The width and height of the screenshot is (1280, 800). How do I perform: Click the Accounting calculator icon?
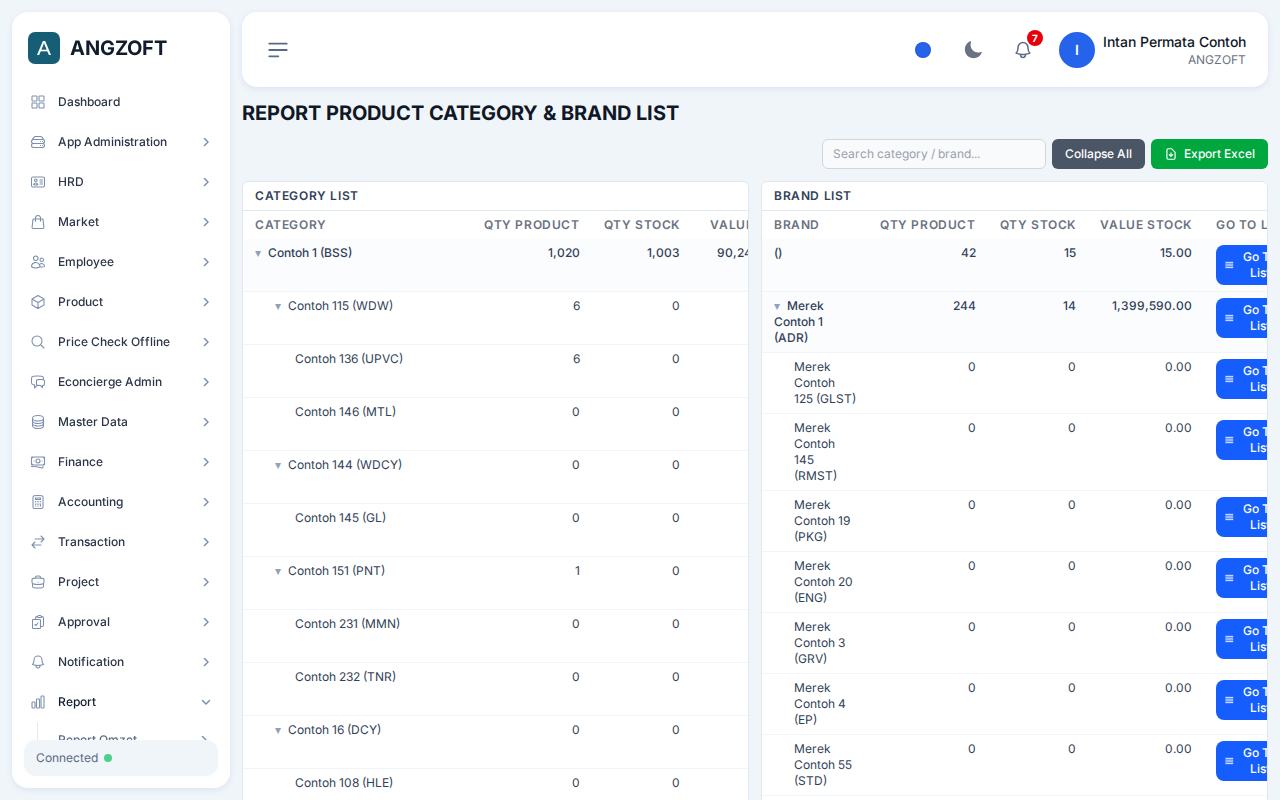click(38, 502)
